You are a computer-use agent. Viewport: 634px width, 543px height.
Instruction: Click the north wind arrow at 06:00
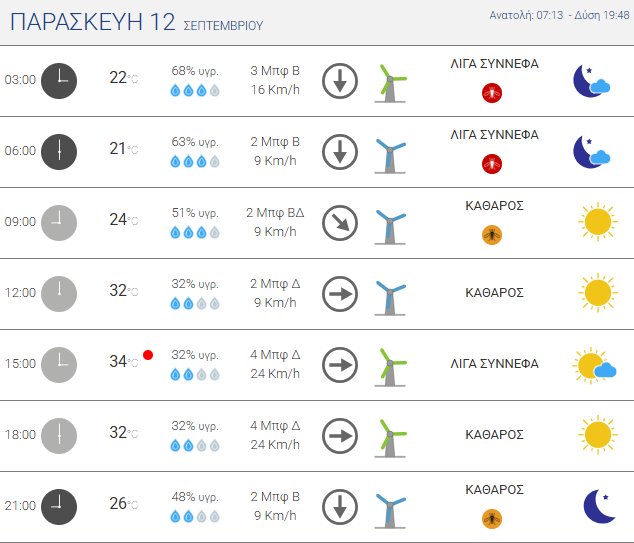click(340, 151)
